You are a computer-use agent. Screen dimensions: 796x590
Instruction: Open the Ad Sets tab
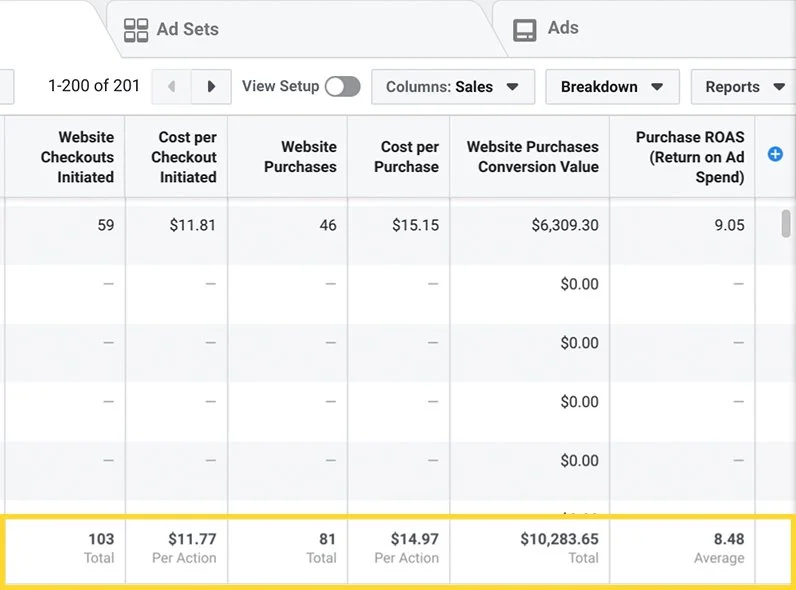(187, 30)
